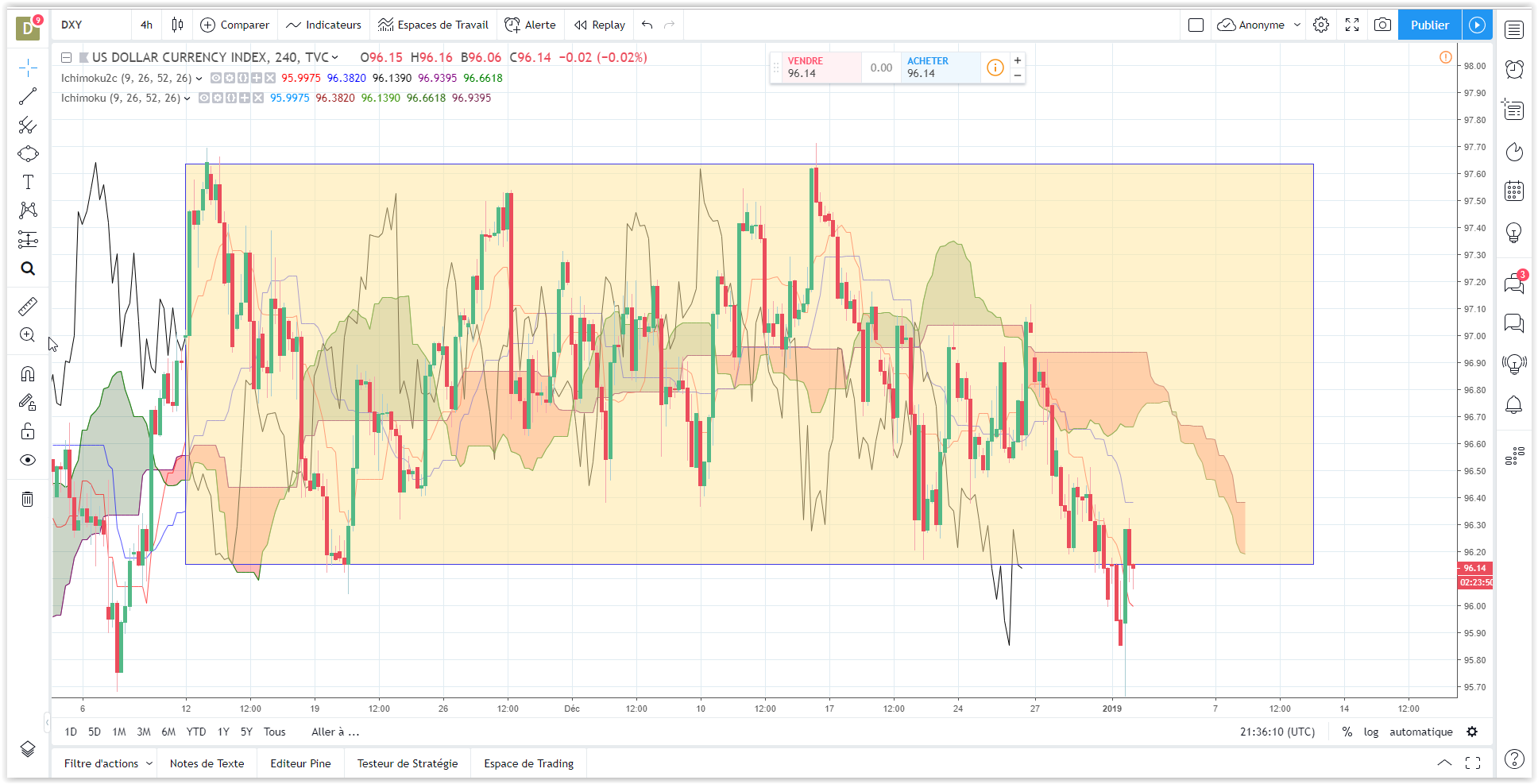Click the DXY symbol search field
The width and height of the screenshot is (1538, 784).
coord(91,25)
